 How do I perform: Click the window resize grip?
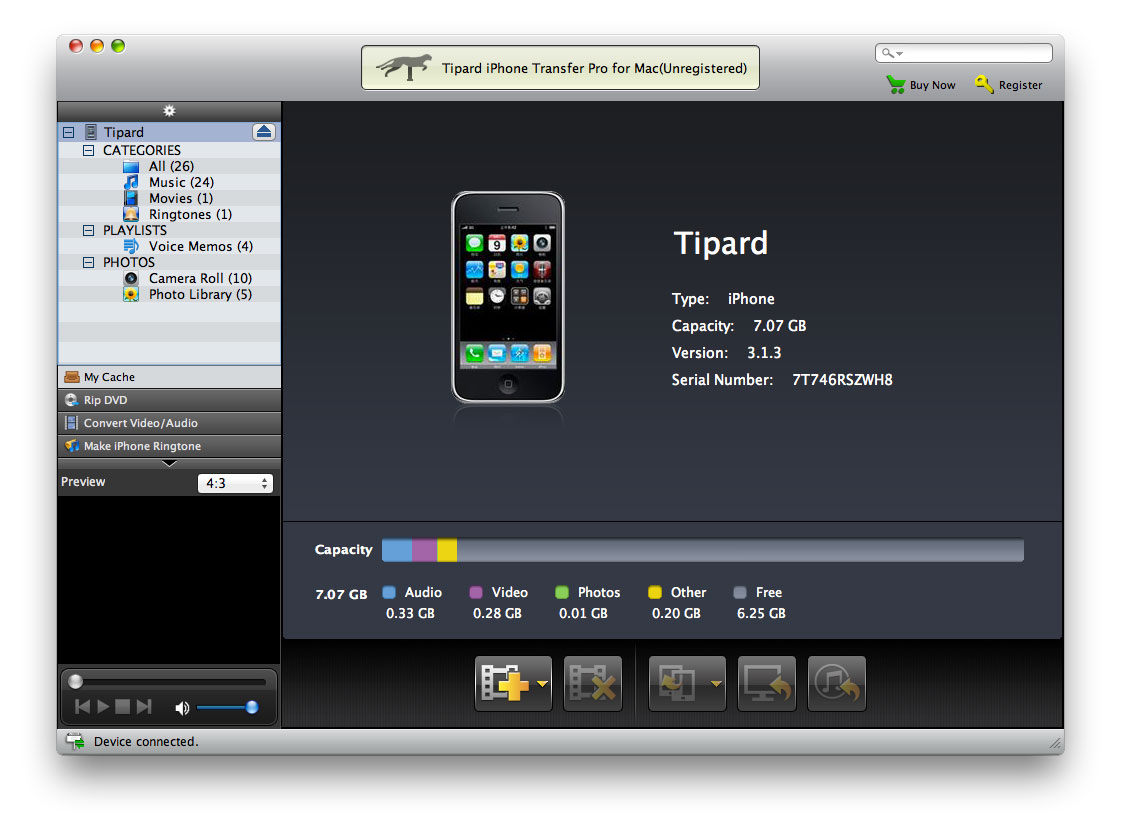click(x=1055, y=745)
